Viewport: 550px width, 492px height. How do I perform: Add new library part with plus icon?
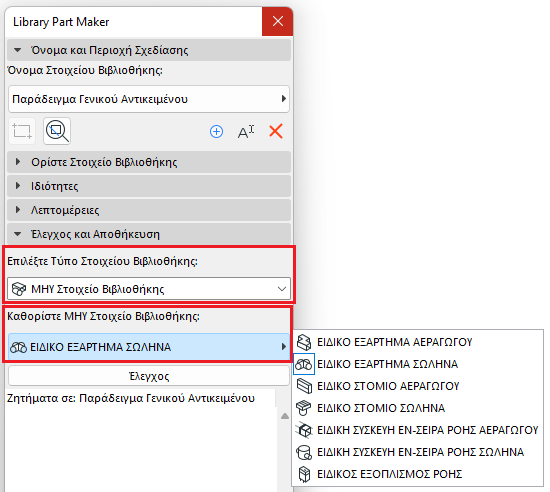pos(216,132)
